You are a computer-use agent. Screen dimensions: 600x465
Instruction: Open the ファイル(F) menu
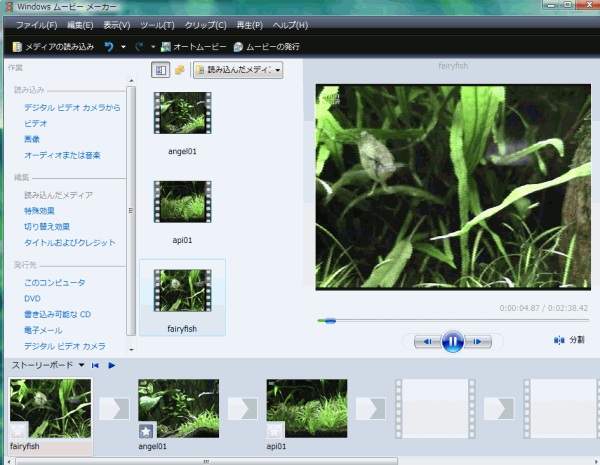pyautogui.click(x=36, y=24)
